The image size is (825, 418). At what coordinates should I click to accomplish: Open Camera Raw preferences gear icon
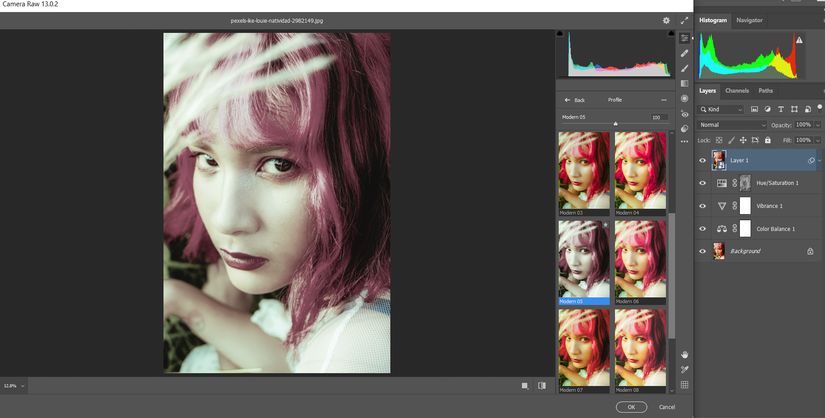point(666,20)
